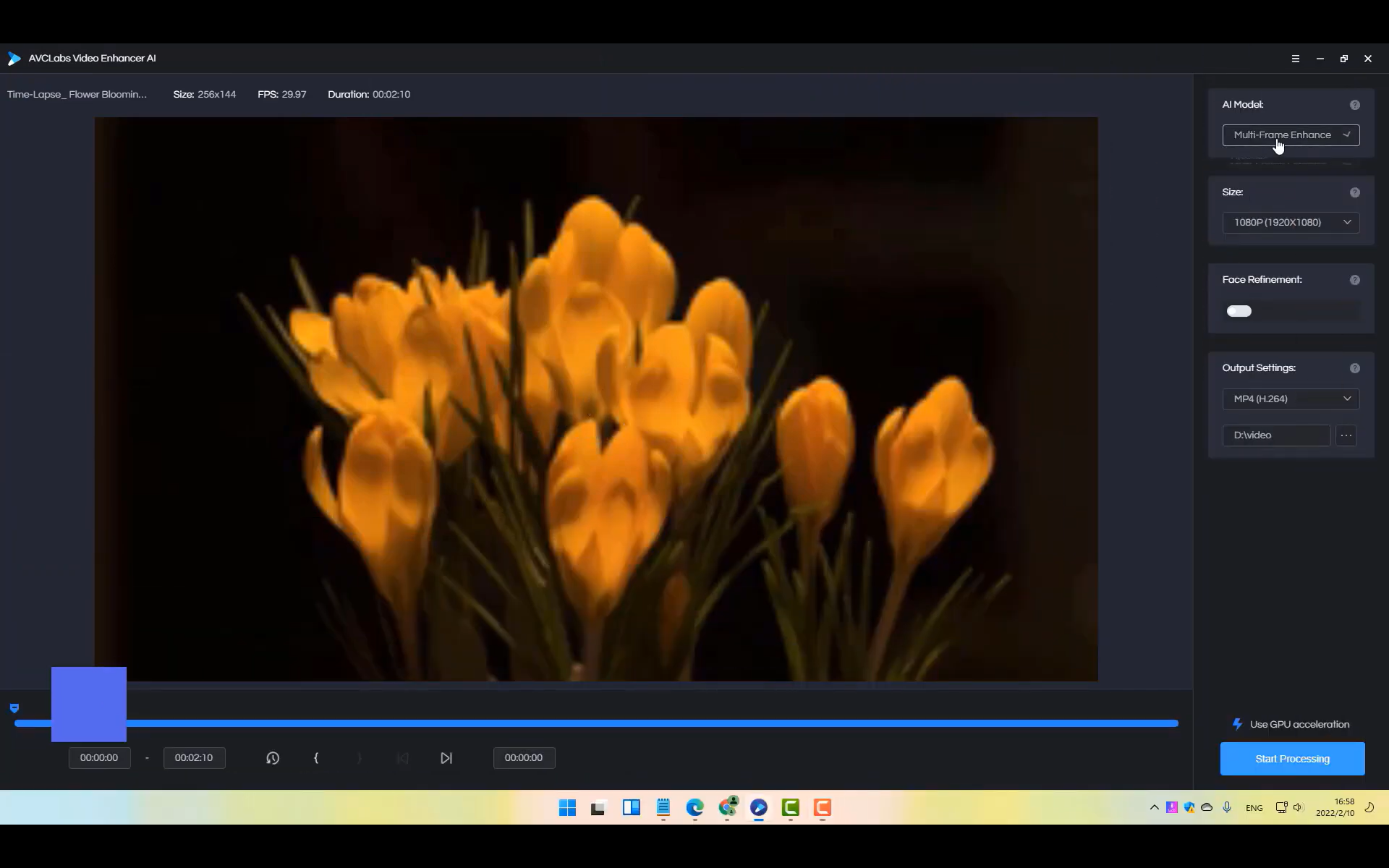Viewport: 1389px width, 868px height.
Task: Open Microsoft Edge from the taskbar
Action: coord(694,807)
